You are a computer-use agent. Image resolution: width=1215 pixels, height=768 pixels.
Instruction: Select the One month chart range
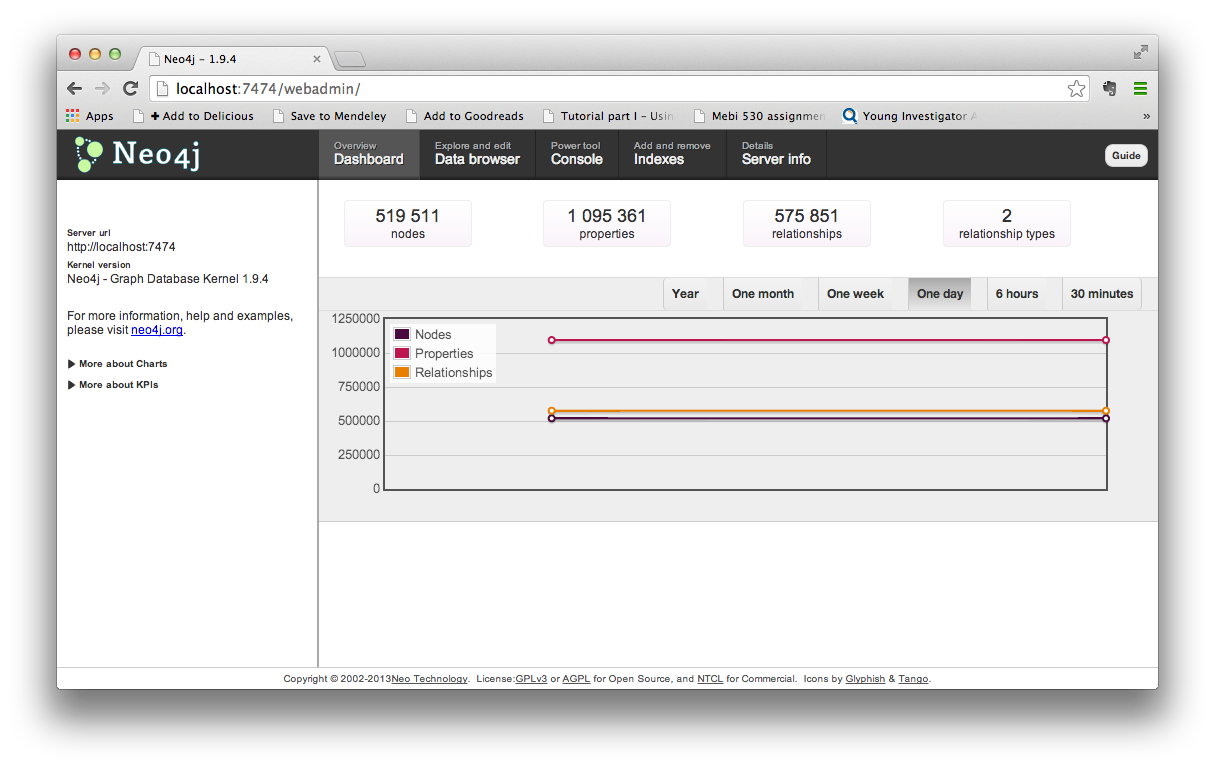tap(763, 294)
